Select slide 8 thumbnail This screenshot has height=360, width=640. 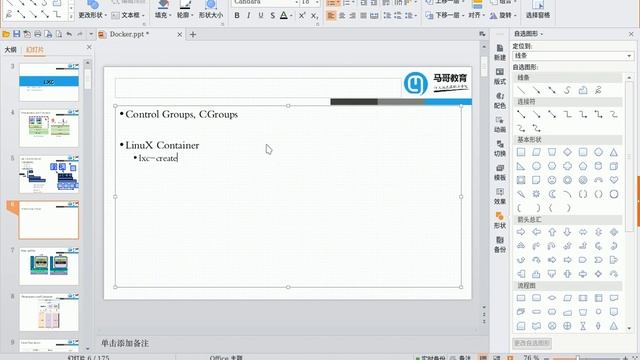click(x=49, y=312)
